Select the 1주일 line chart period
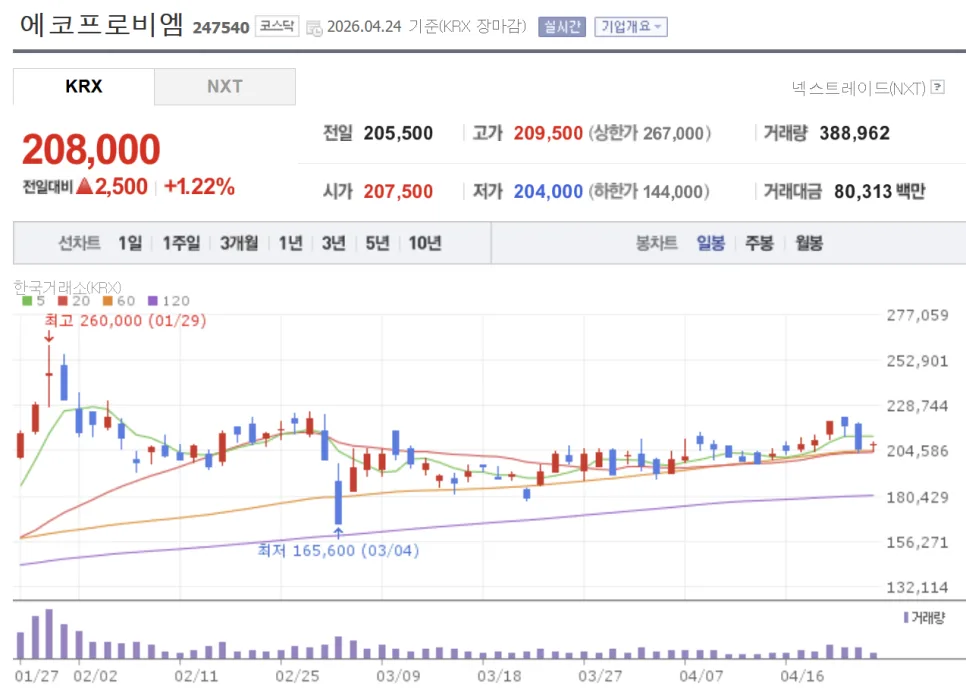The height and width of the screenshot is (696, 966). click(x=181, y=243)
